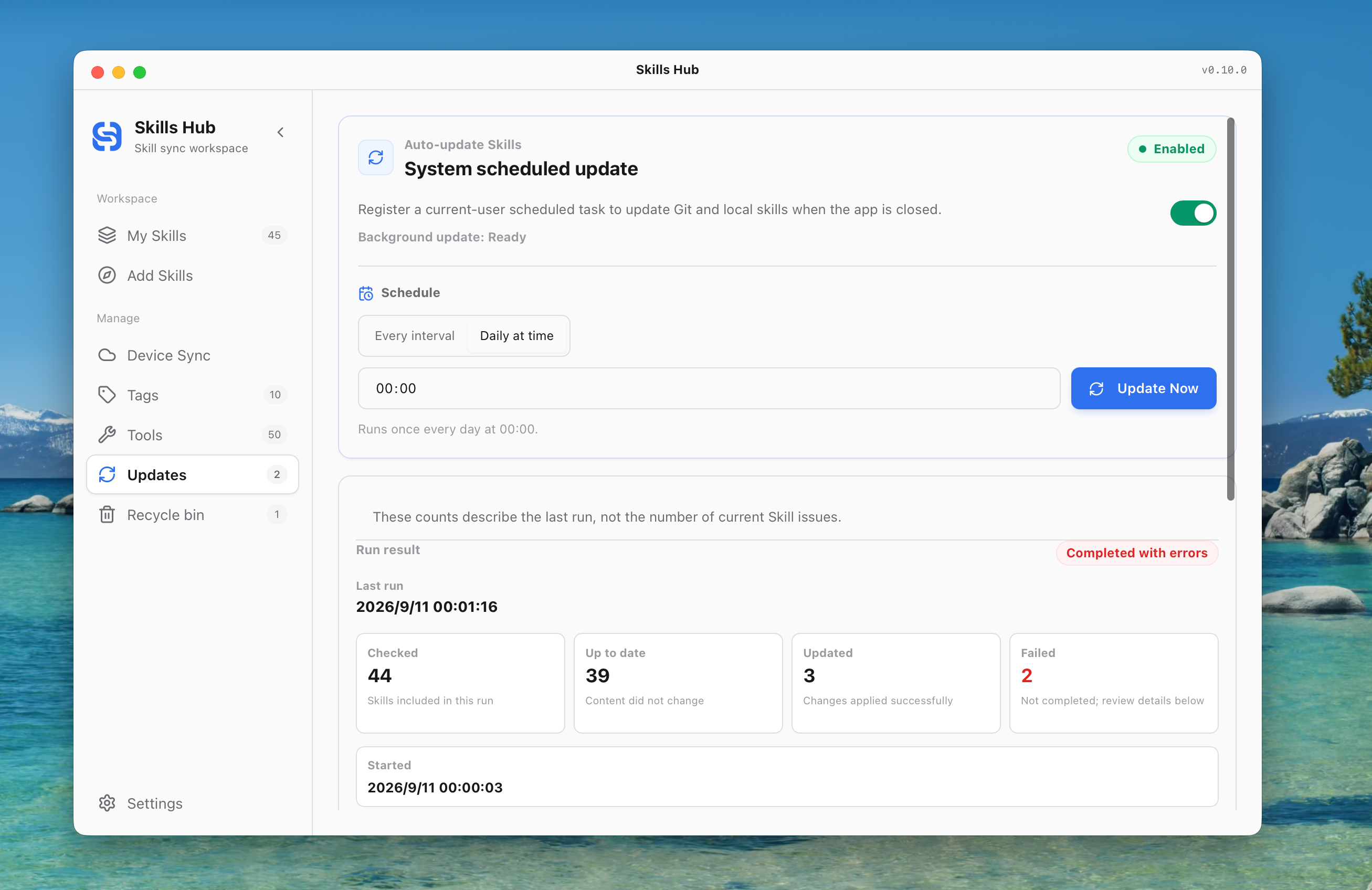Open Device Sync page
The height and width of the screenshot is (890, 1372).
tap(193, 355)
